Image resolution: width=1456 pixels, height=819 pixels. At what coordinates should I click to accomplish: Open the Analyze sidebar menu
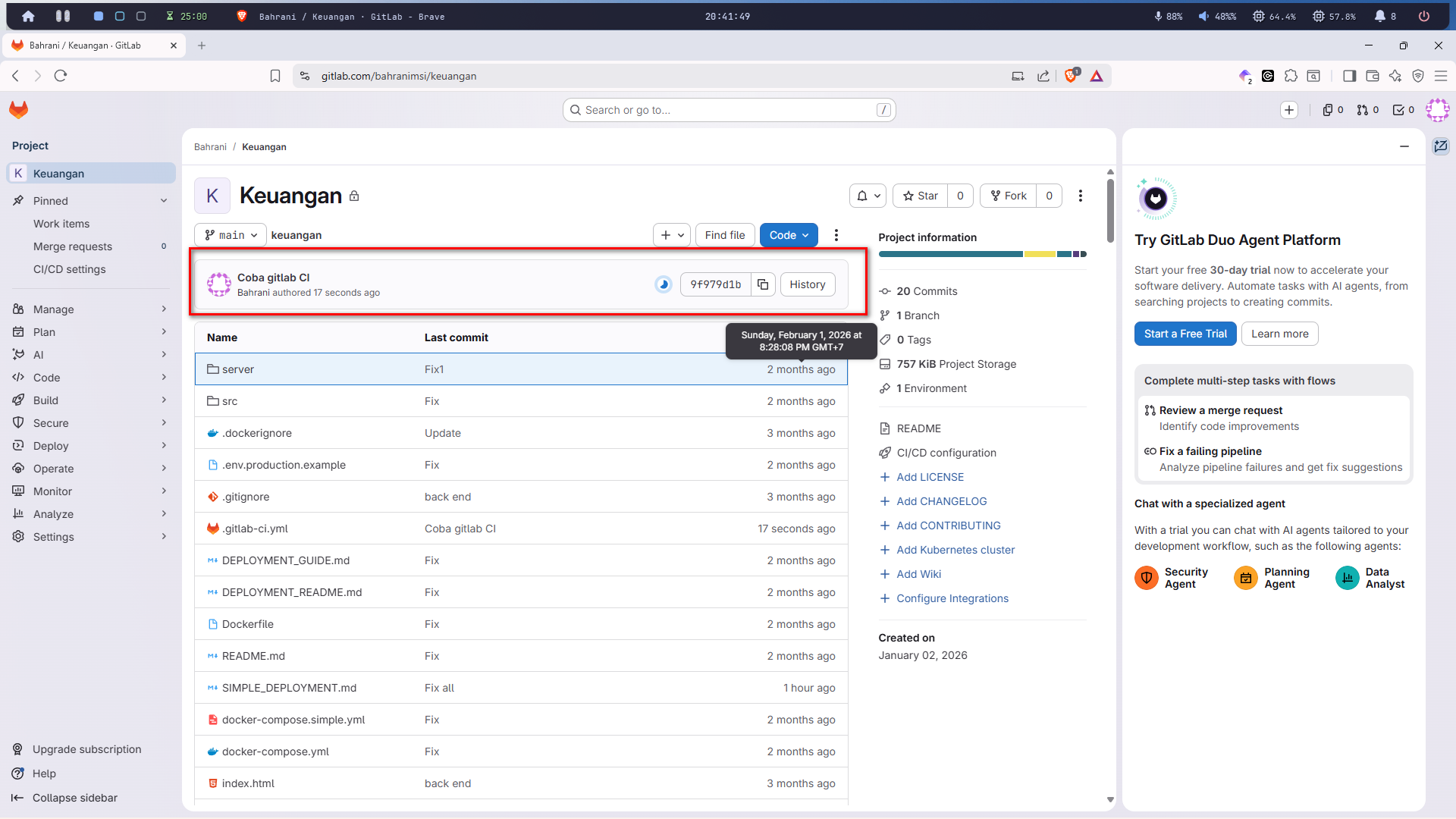pos(91,514)
